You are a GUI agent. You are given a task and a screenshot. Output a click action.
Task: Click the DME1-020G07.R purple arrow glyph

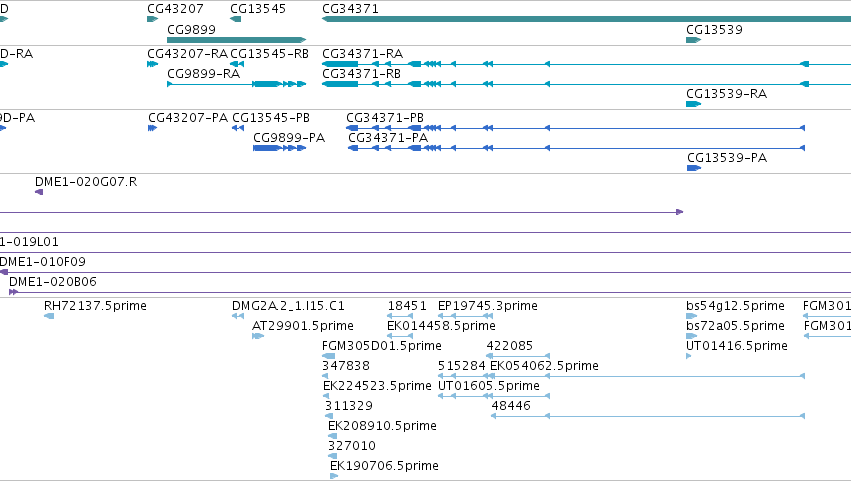[39, 192]
